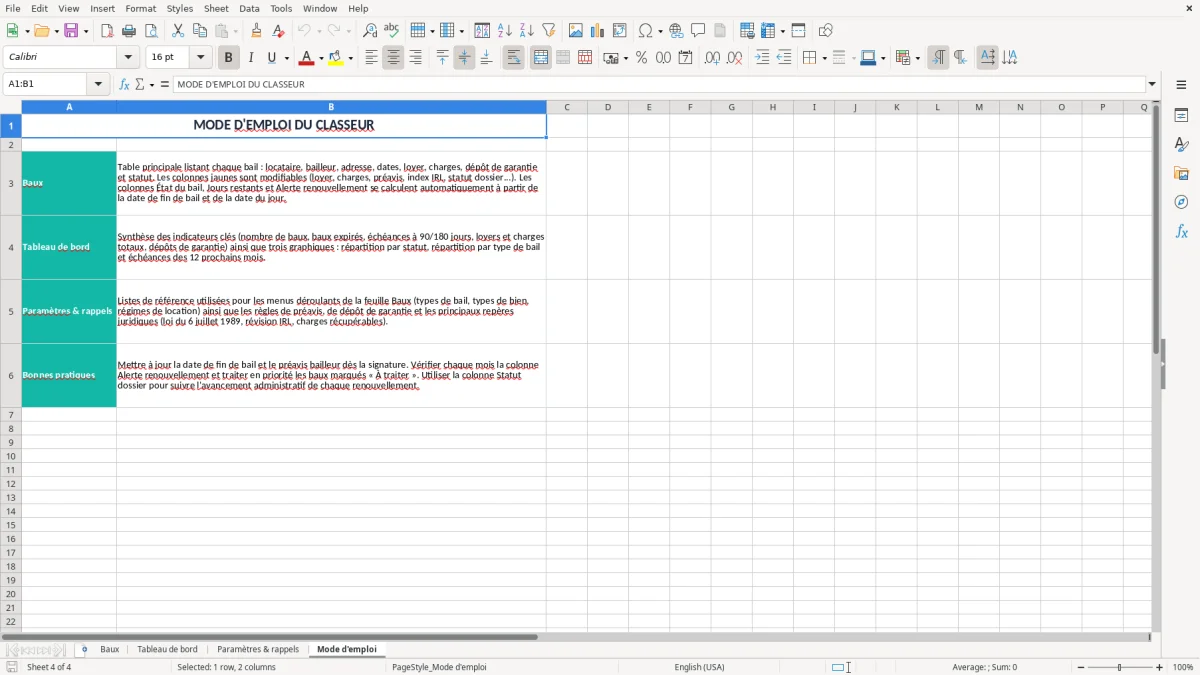
Task: Toggle Align Left
Action: (x=371, y=58)
